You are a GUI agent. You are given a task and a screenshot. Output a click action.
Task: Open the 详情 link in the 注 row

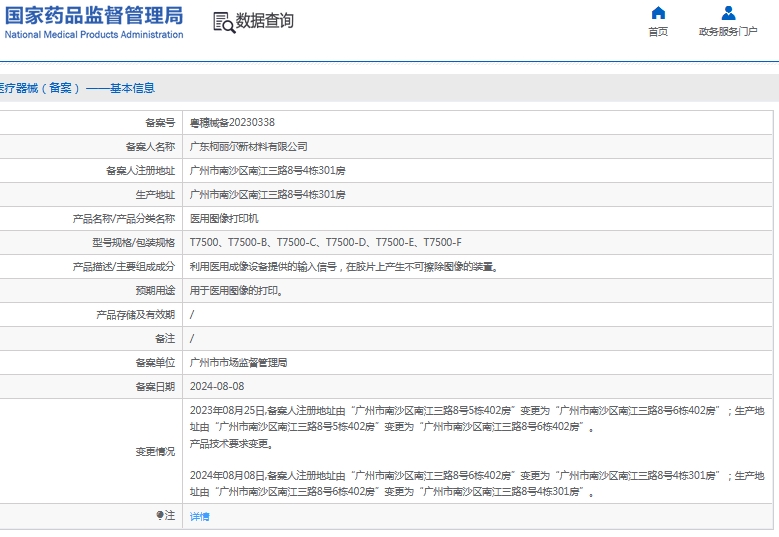click(199, 517)
